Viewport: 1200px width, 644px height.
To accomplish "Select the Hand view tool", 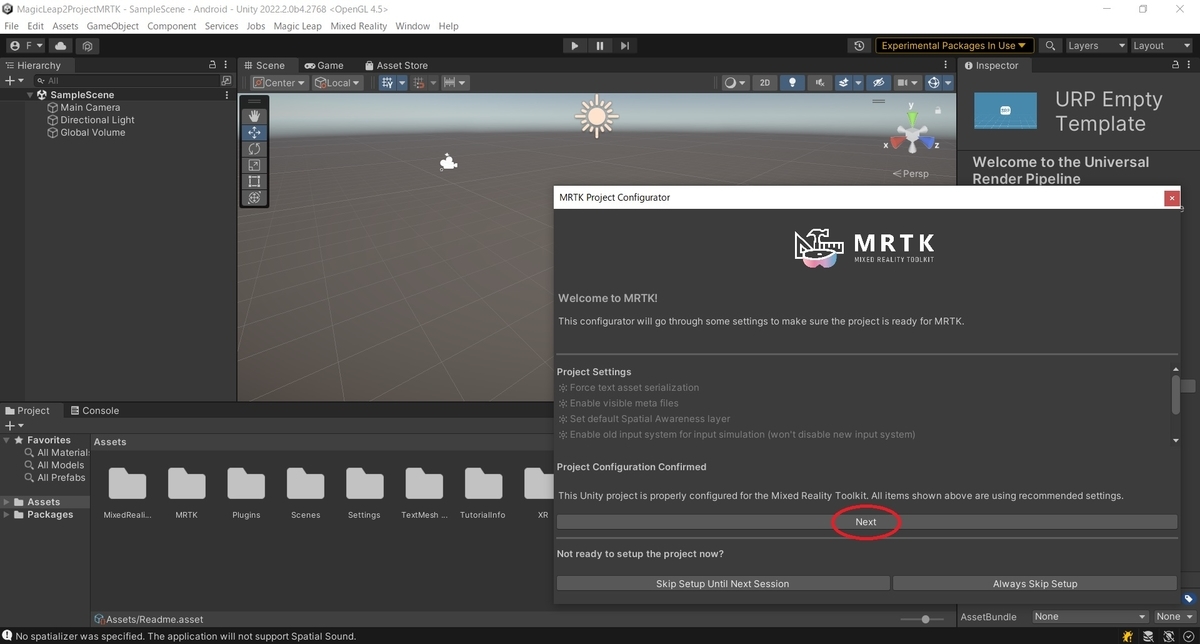I will 254,116.
